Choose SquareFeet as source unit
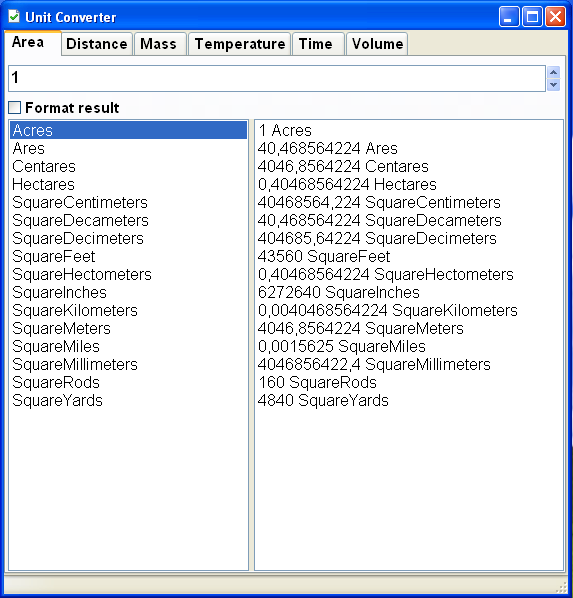 [x=129, y=257]
